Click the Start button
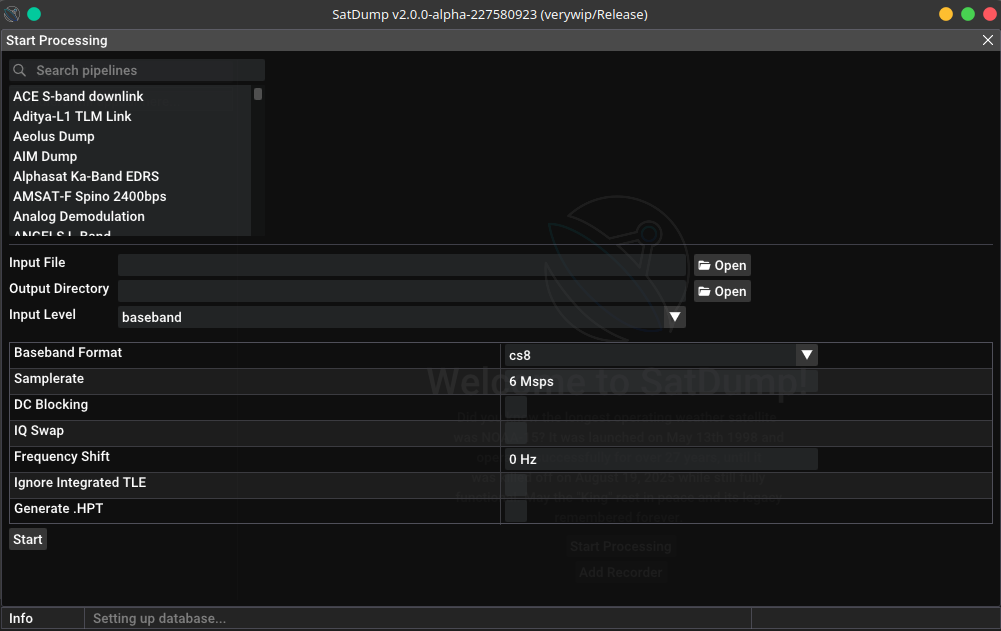The height and width of the screenshot is (631, 1001). [x=28, y=540]
